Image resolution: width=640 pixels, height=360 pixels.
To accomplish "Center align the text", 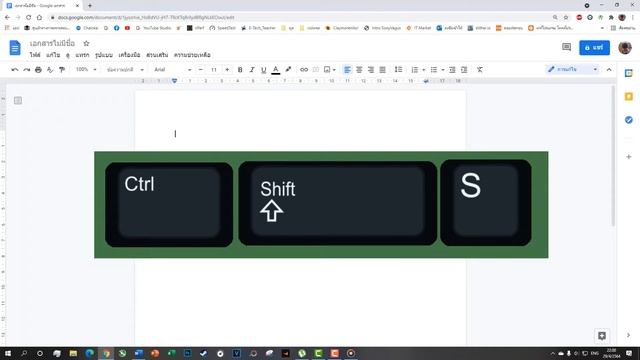I will click(359, 70).
